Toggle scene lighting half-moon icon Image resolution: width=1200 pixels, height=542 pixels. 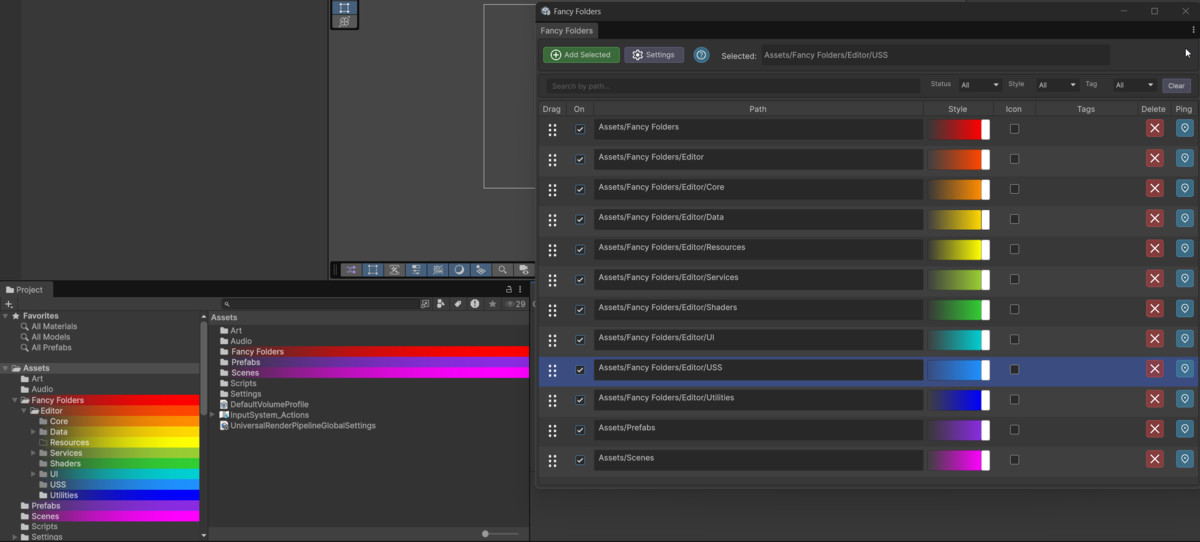(459, 270)
